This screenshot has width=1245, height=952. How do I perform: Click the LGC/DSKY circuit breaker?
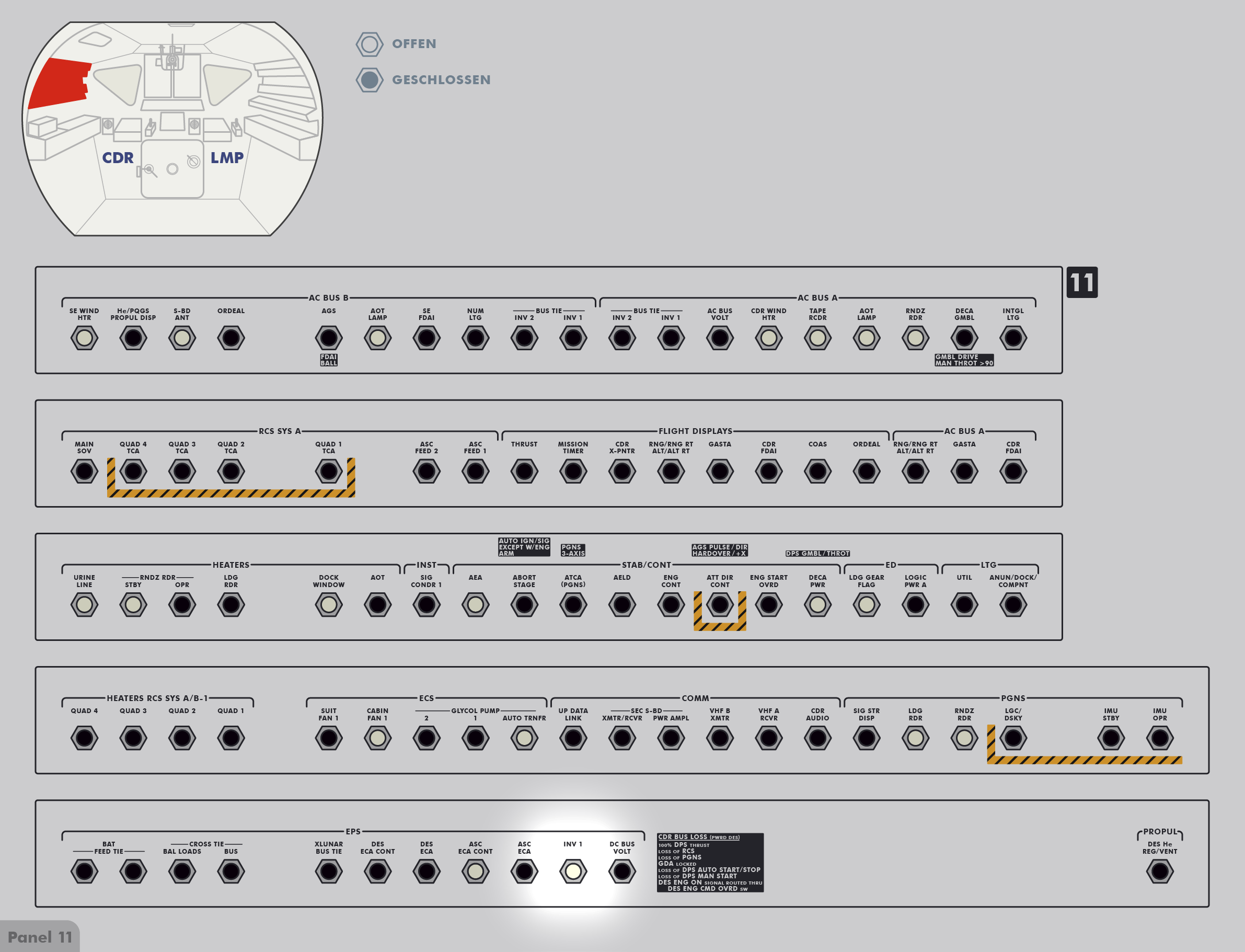(1013, 738)
